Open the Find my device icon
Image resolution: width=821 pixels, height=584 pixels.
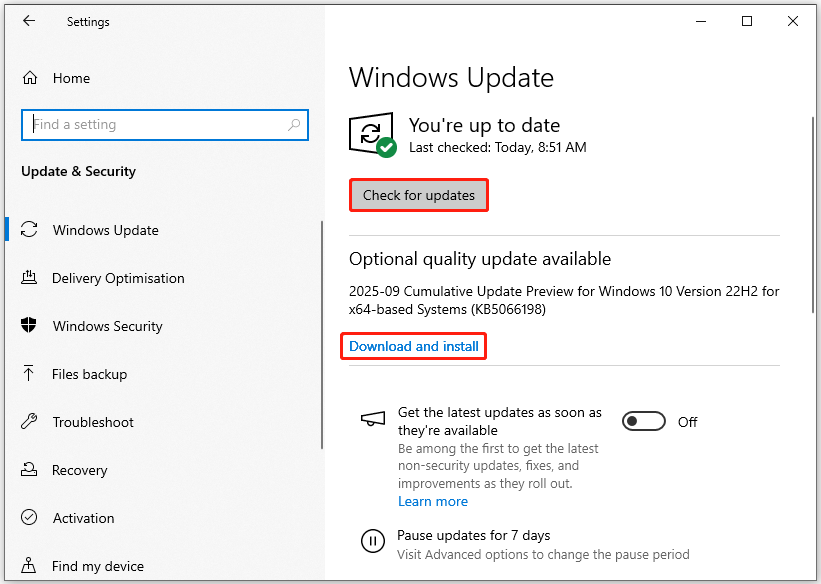[30, 566]
